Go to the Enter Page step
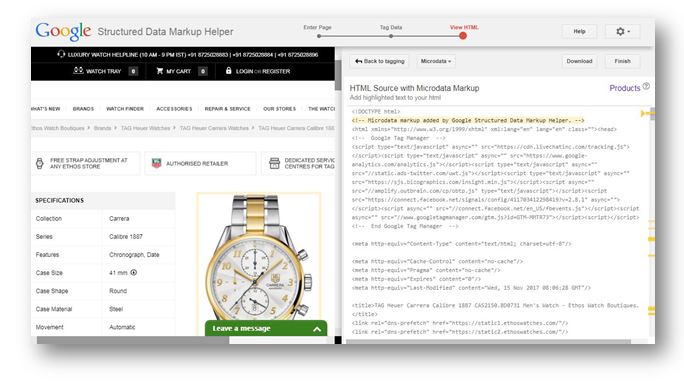684x384 pixels. tap(318, 27)
